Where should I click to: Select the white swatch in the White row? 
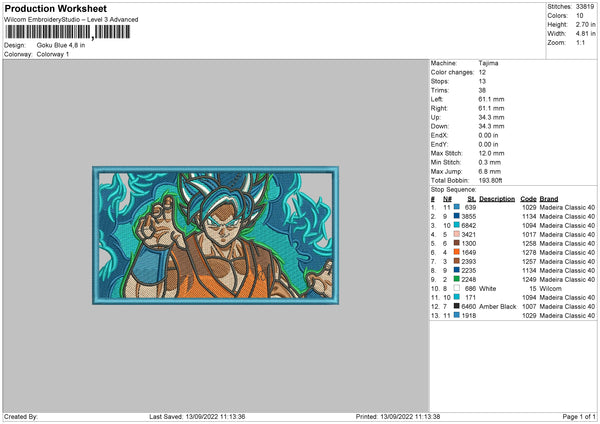(x=457, y=288)
